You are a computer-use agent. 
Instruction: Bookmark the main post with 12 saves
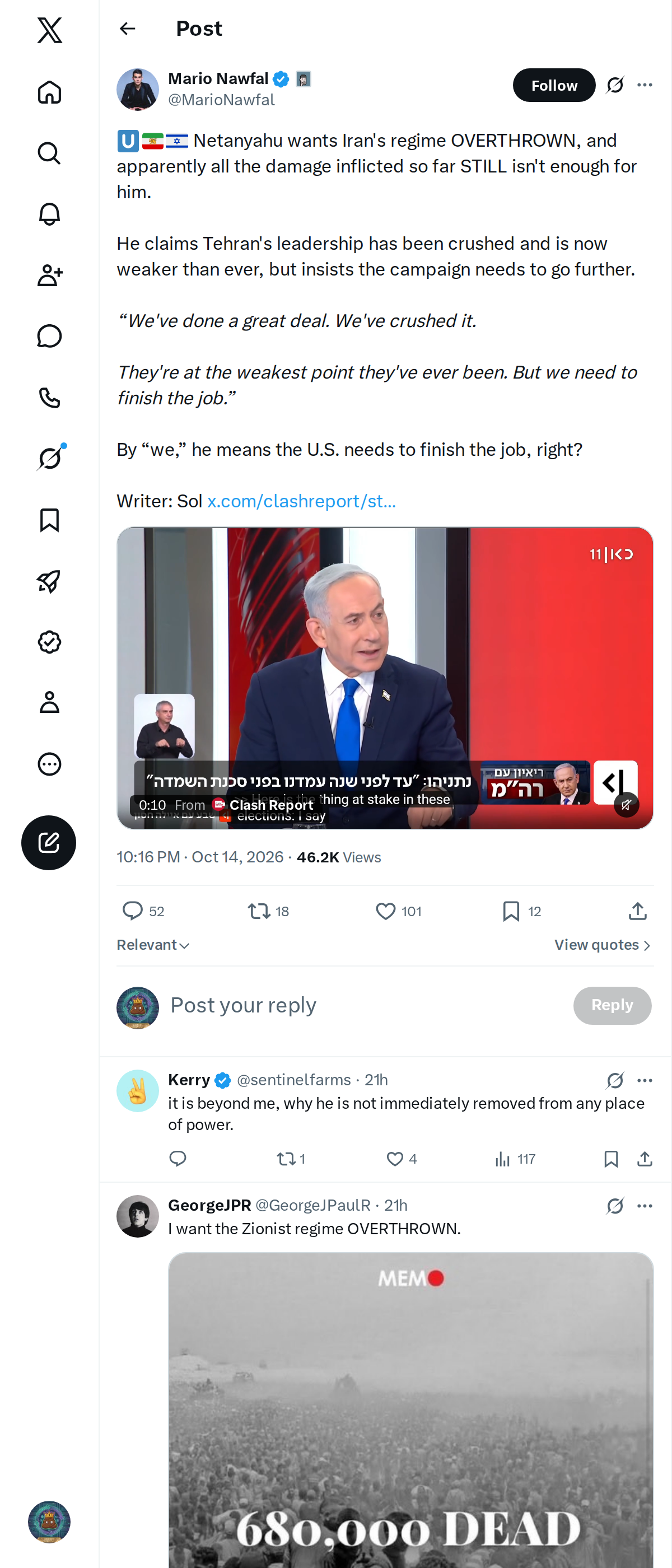(511, 911)
